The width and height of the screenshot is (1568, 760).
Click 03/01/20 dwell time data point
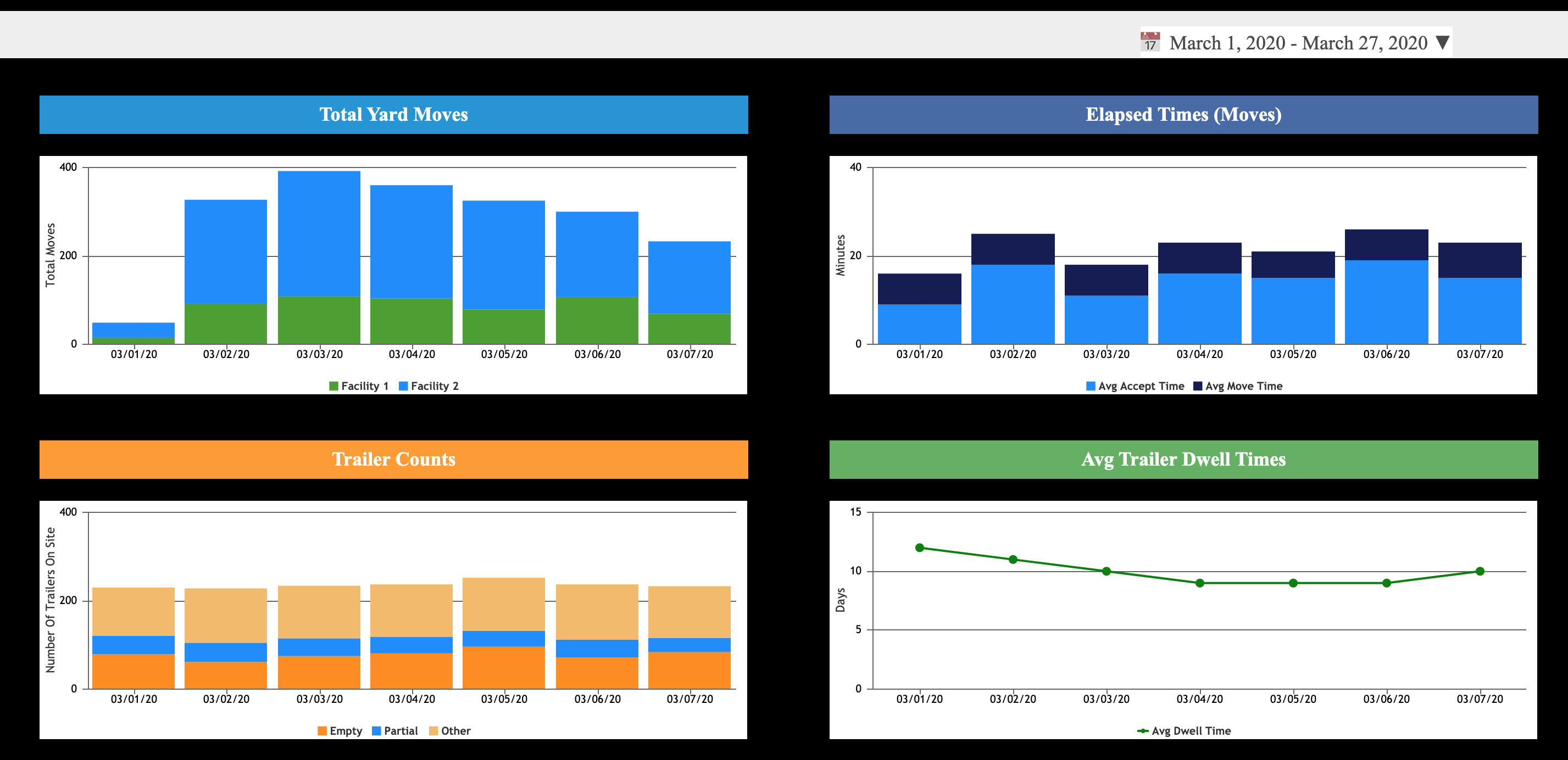pyautogui.click(x=919, y=547)
